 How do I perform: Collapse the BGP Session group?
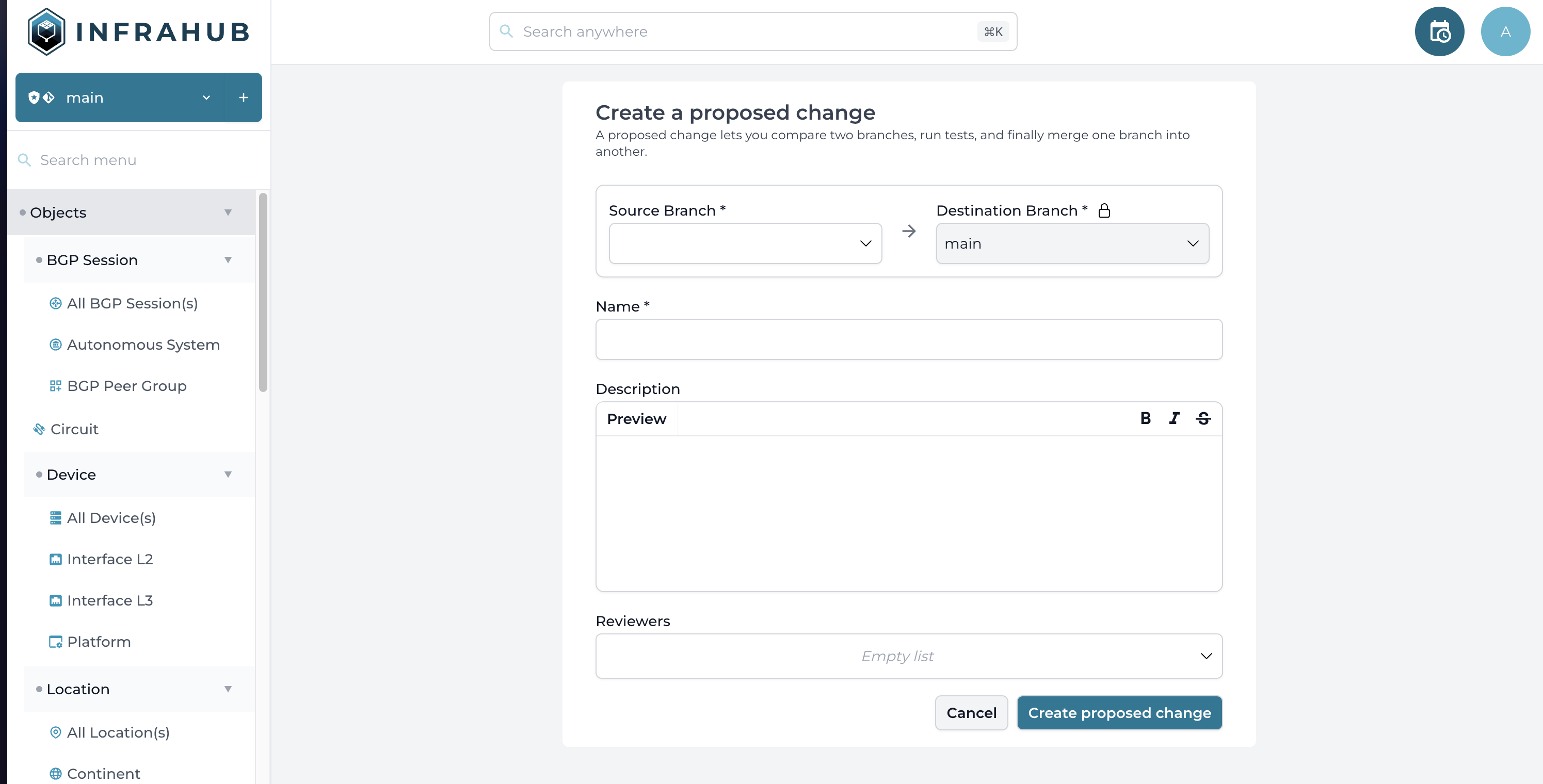coord(228,260)
